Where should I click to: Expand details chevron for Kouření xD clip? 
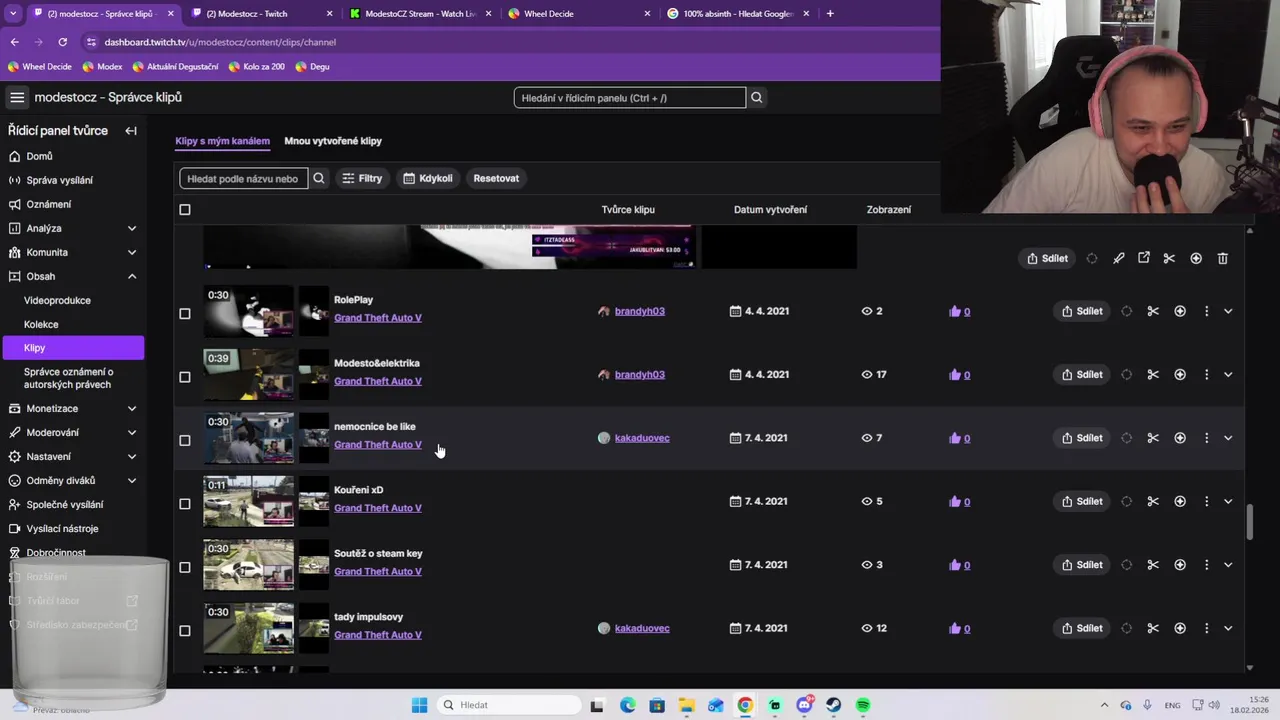pos(1228,501)
